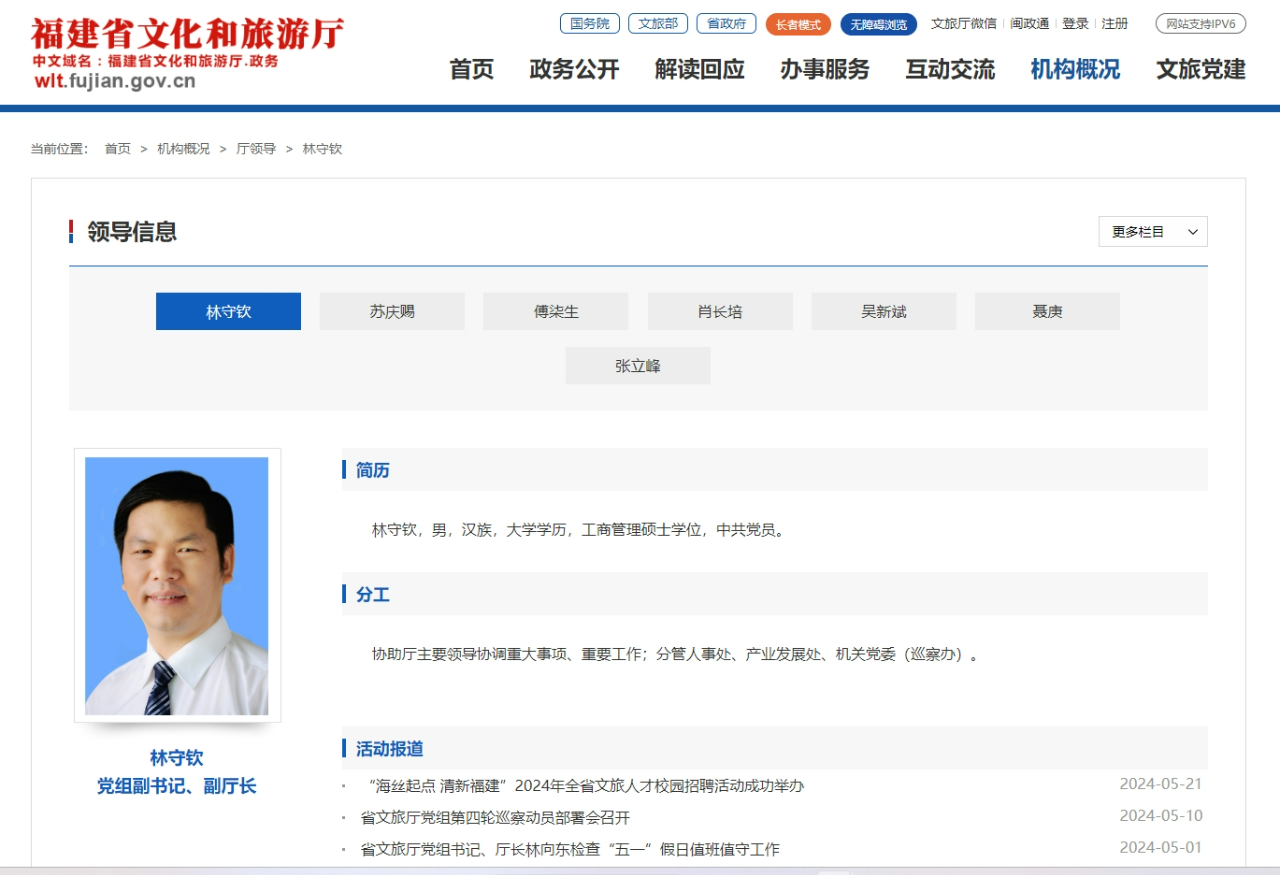Click the 林守钦 breadcrumb entry

[323, 148]
